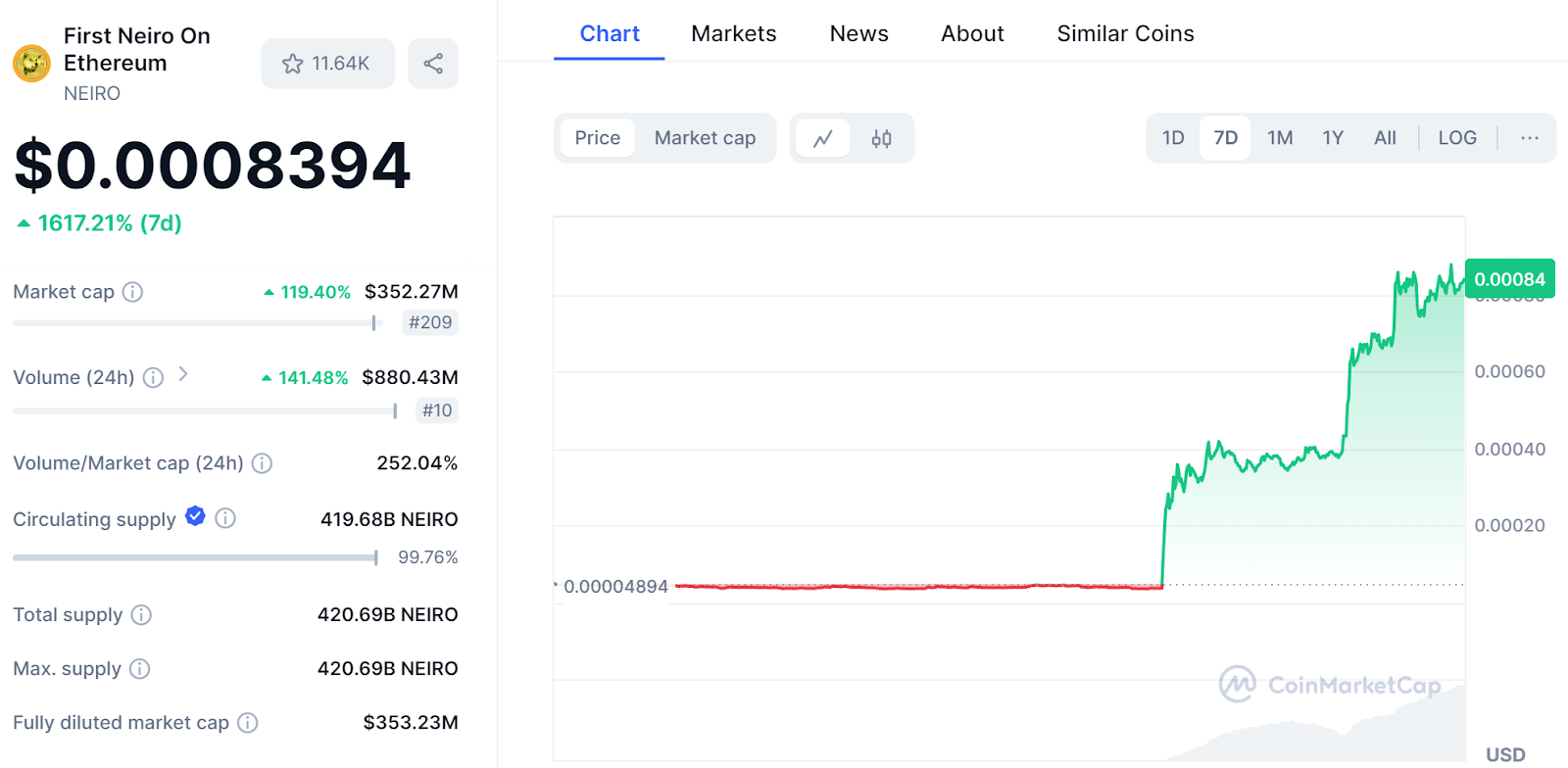Click the NEIRO coin logo icon
1568x768 pixels.
(31, 64)
